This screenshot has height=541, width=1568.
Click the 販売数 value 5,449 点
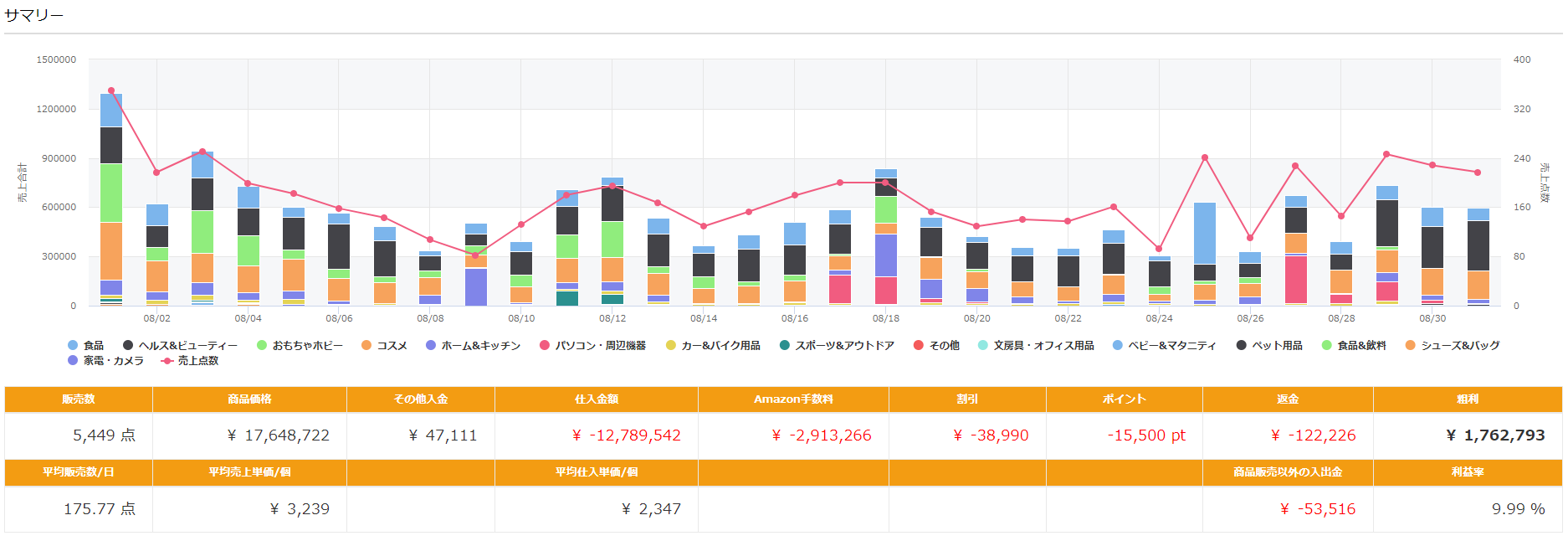[x=104, y=435]
